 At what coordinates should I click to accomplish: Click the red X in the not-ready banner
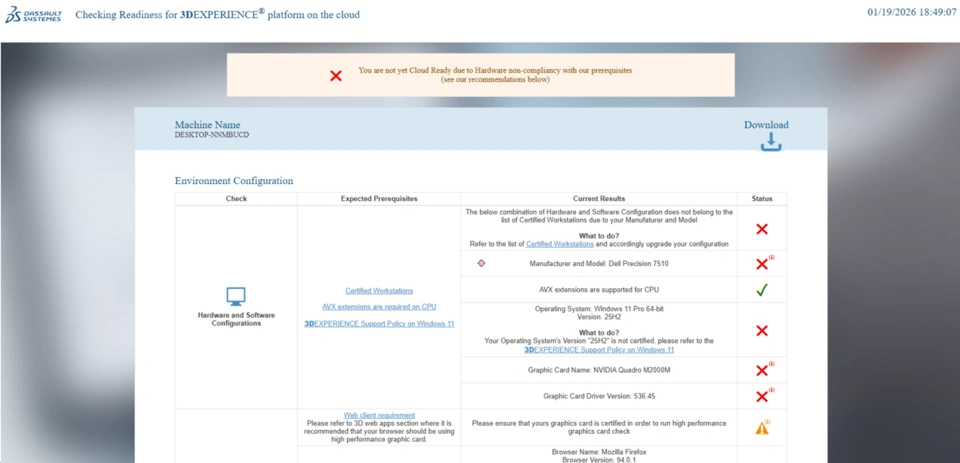click(336, 76)
